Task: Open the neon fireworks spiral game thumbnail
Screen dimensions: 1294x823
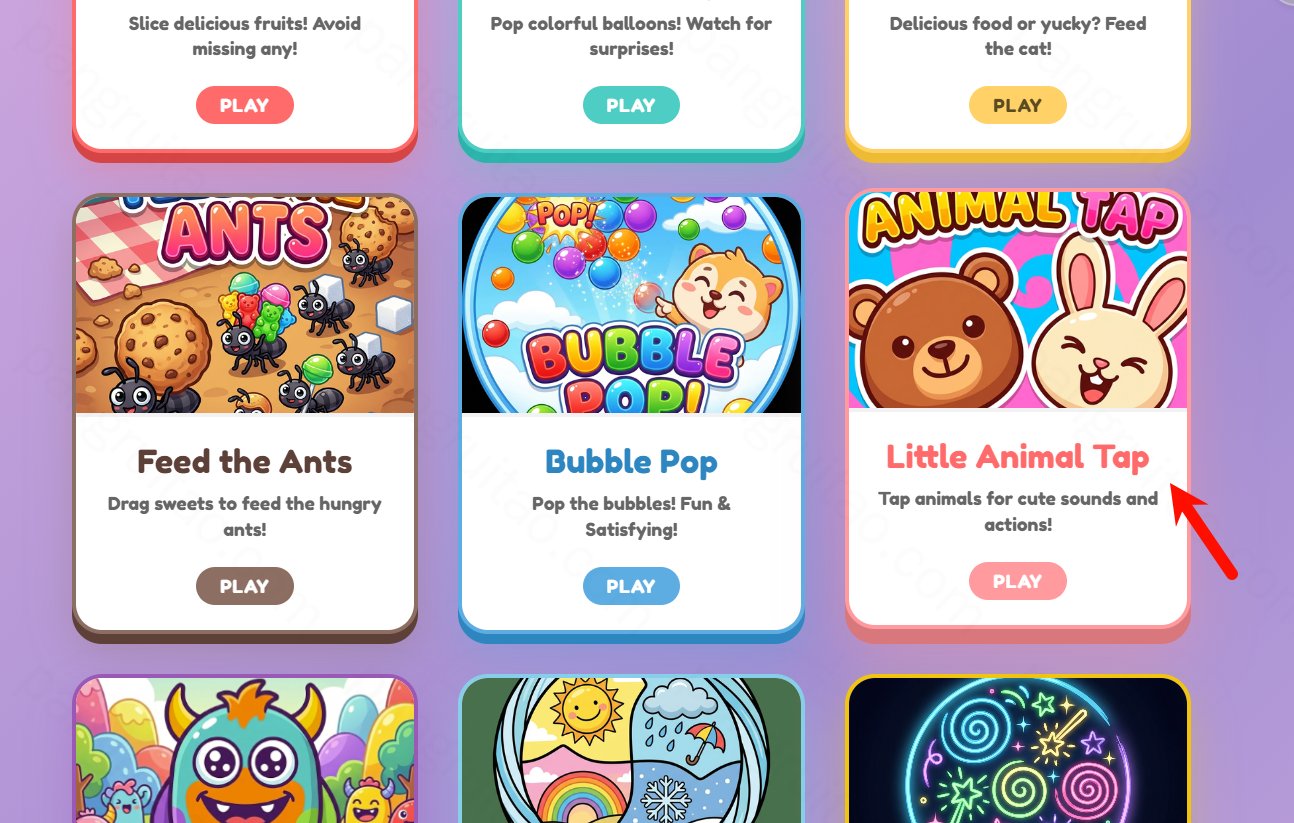Action: (x=1018, y=750)
